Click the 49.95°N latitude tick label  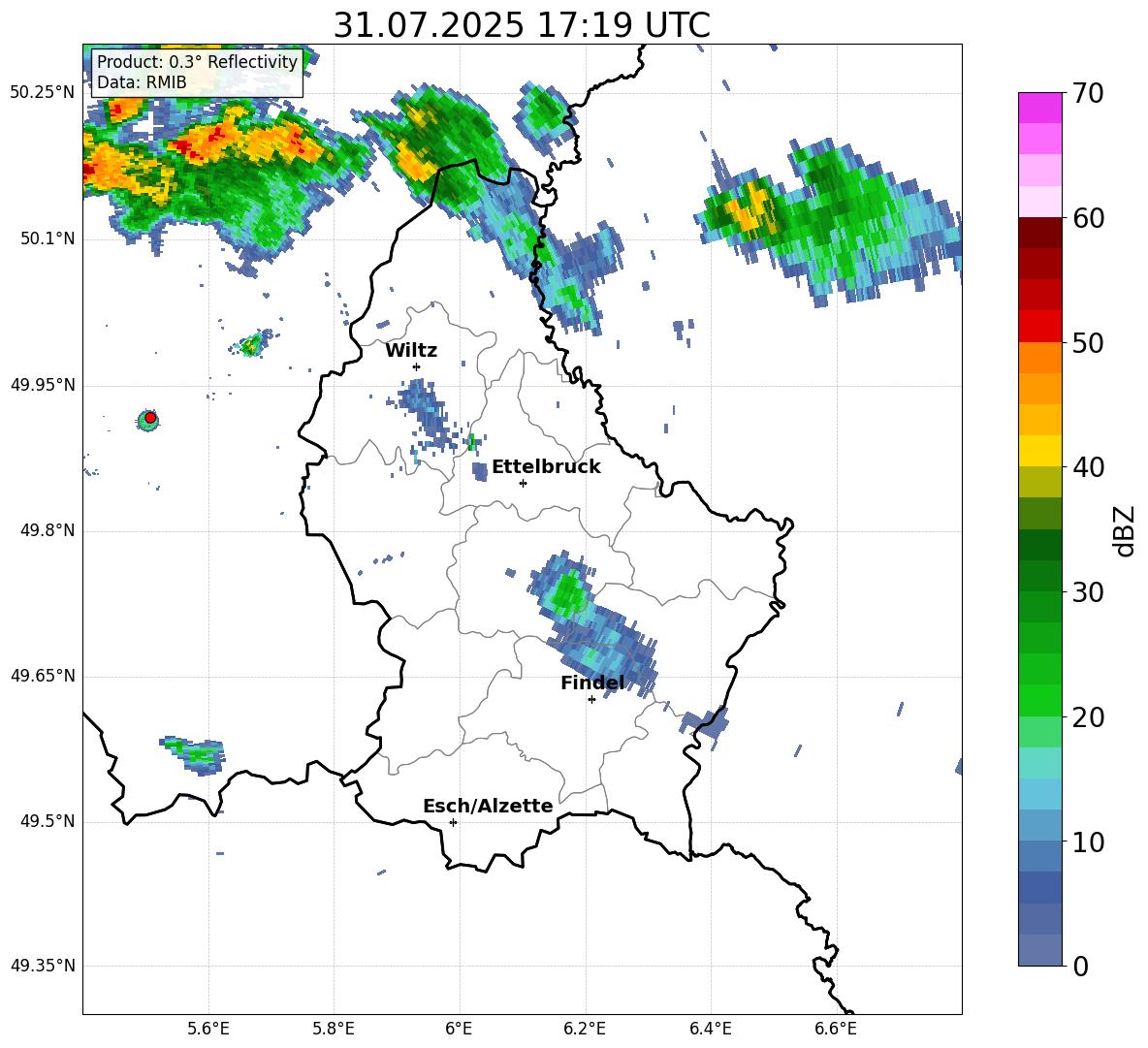pos(43,385)
